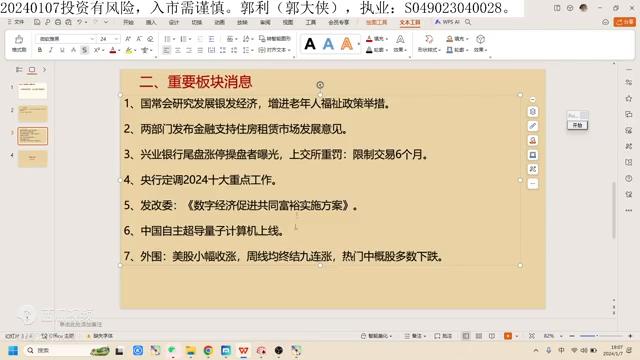This screenshot has height=360, width=640.
Task: Open the text fill dropdown
Action: [x=377, y=39]
